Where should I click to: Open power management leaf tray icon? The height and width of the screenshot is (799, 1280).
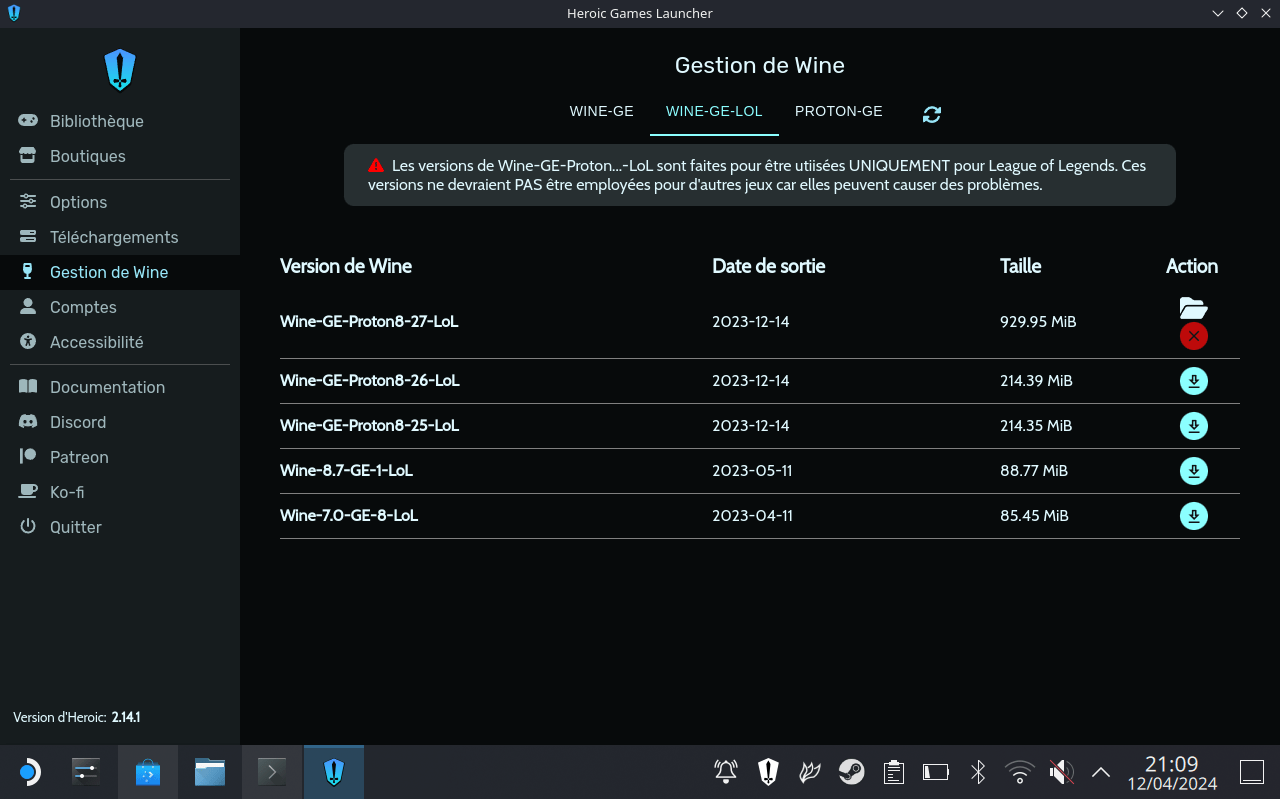[810, 772]
